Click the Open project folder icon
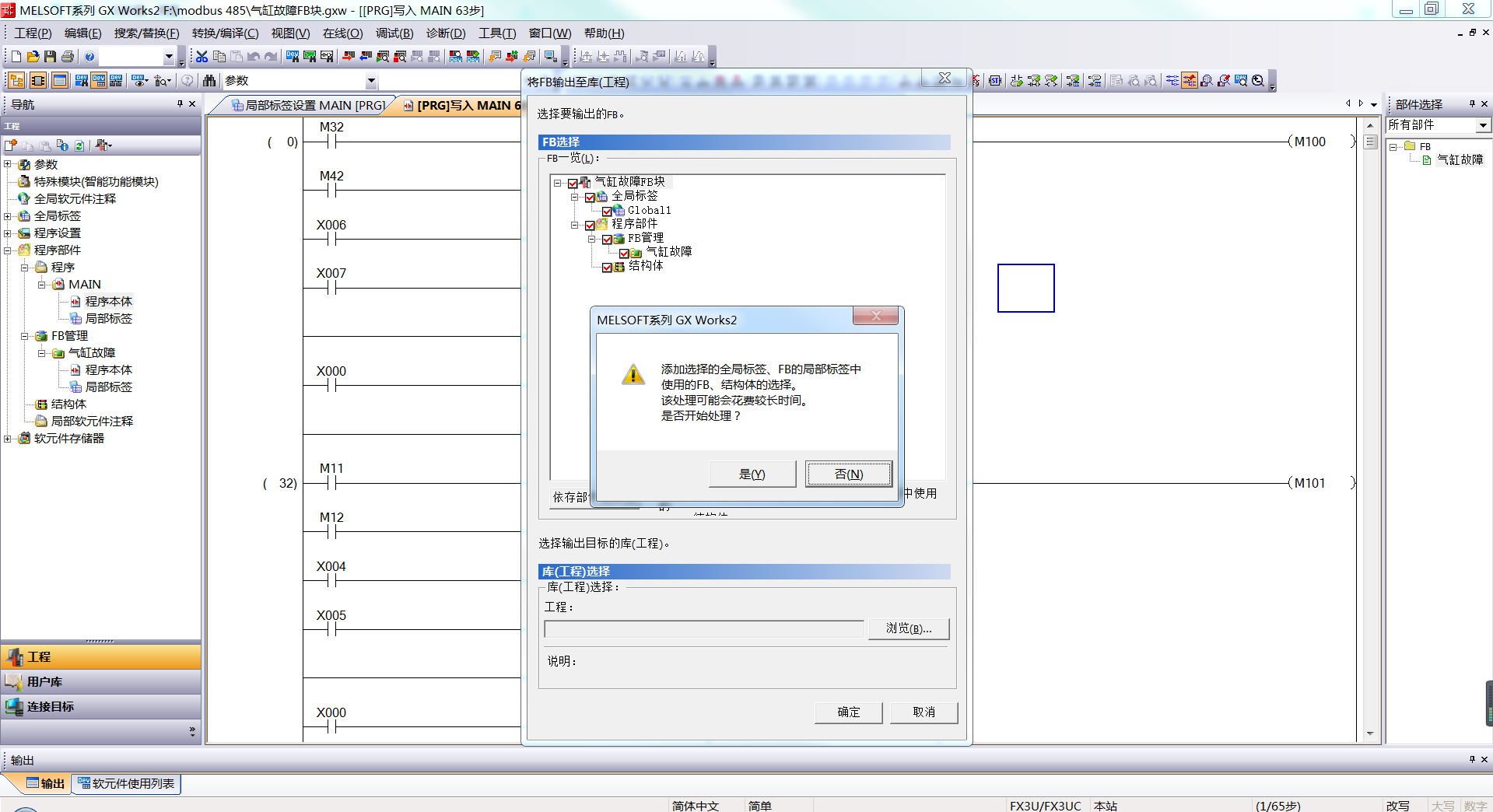 click(33, 57)
